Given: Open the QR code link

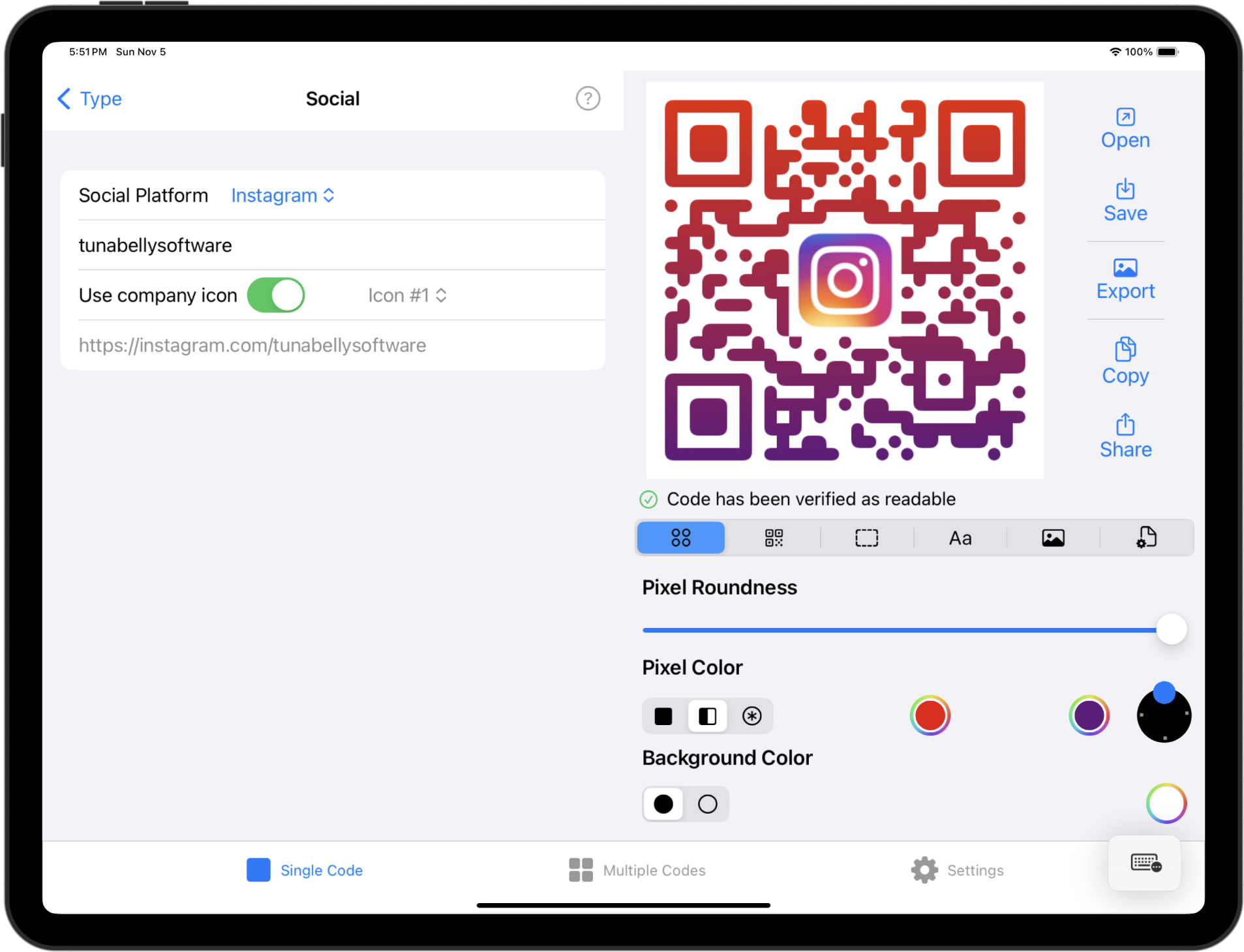Looking at the screenshot, I should click(1125, 129).
